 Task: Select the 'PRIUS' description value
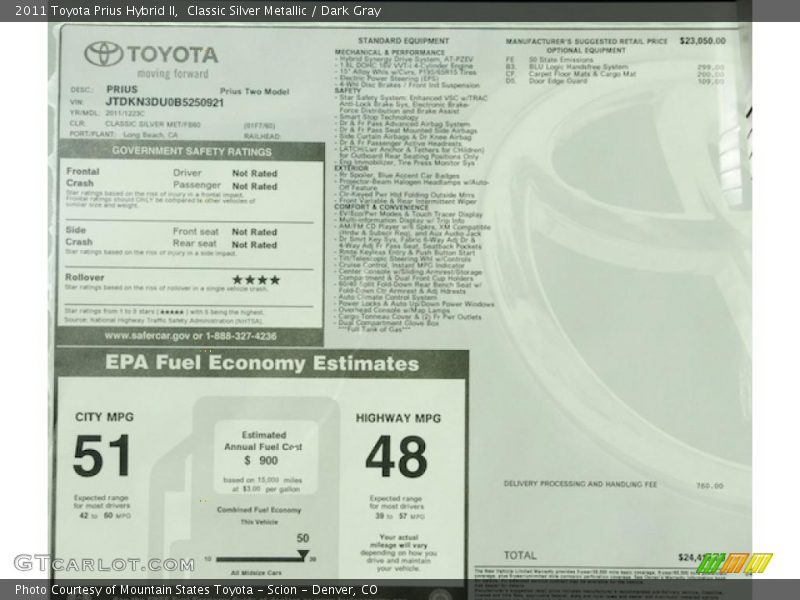122,89
